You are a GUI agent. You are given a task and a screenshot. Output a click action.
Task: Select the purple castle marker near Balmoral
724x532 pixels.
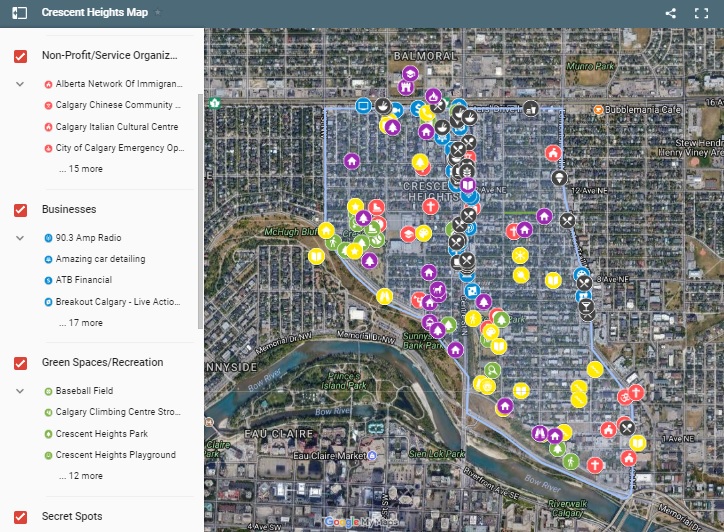[405, 87]
